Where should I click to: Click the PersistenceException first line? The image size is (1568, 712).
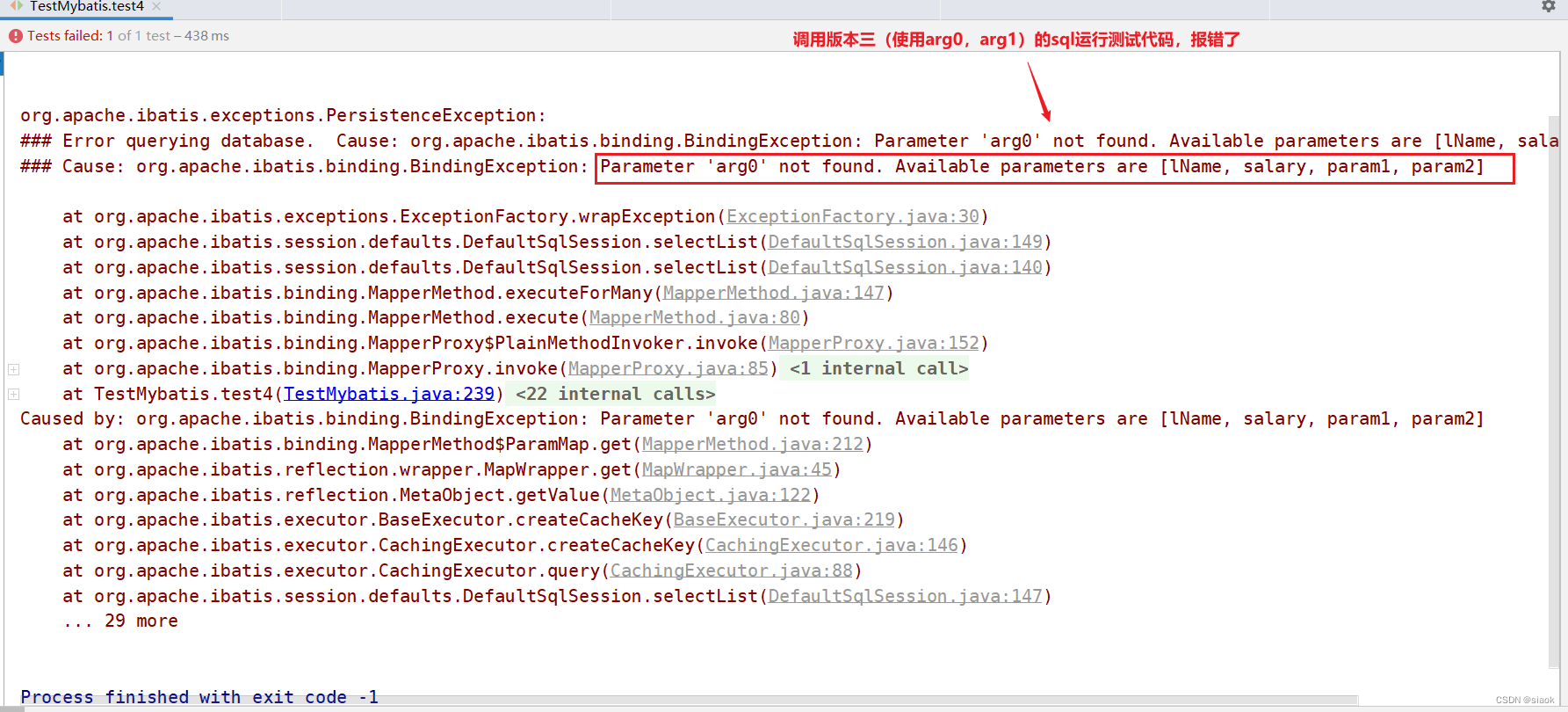pyautogui.click(x=283, y=116)
